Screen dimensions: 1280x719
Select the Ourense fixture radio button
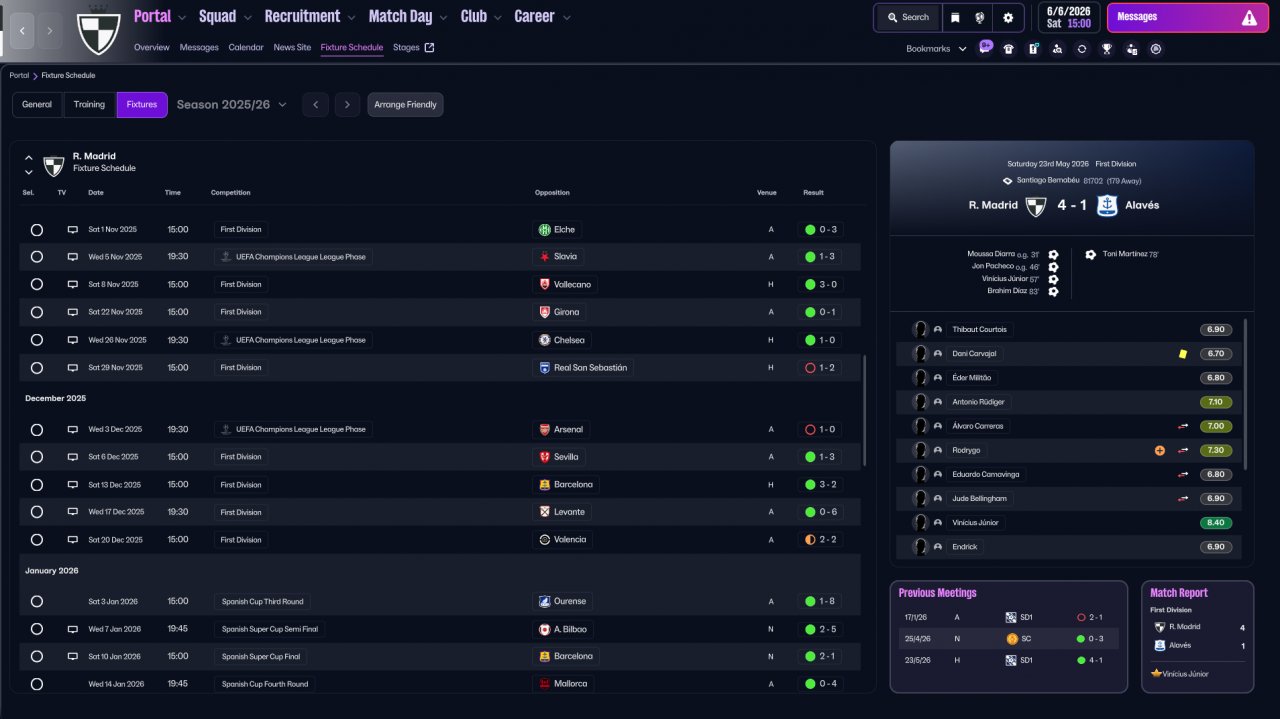tap(37, 602)
